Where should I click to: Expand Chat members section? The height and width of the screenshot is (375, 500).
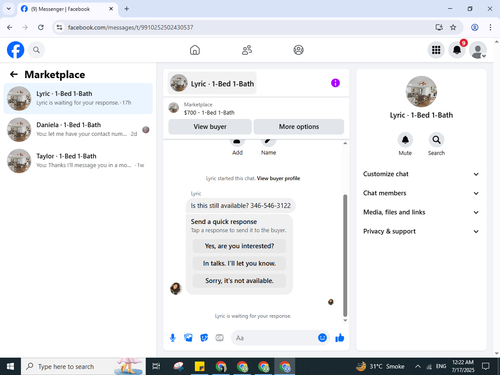tap(421, 193)
